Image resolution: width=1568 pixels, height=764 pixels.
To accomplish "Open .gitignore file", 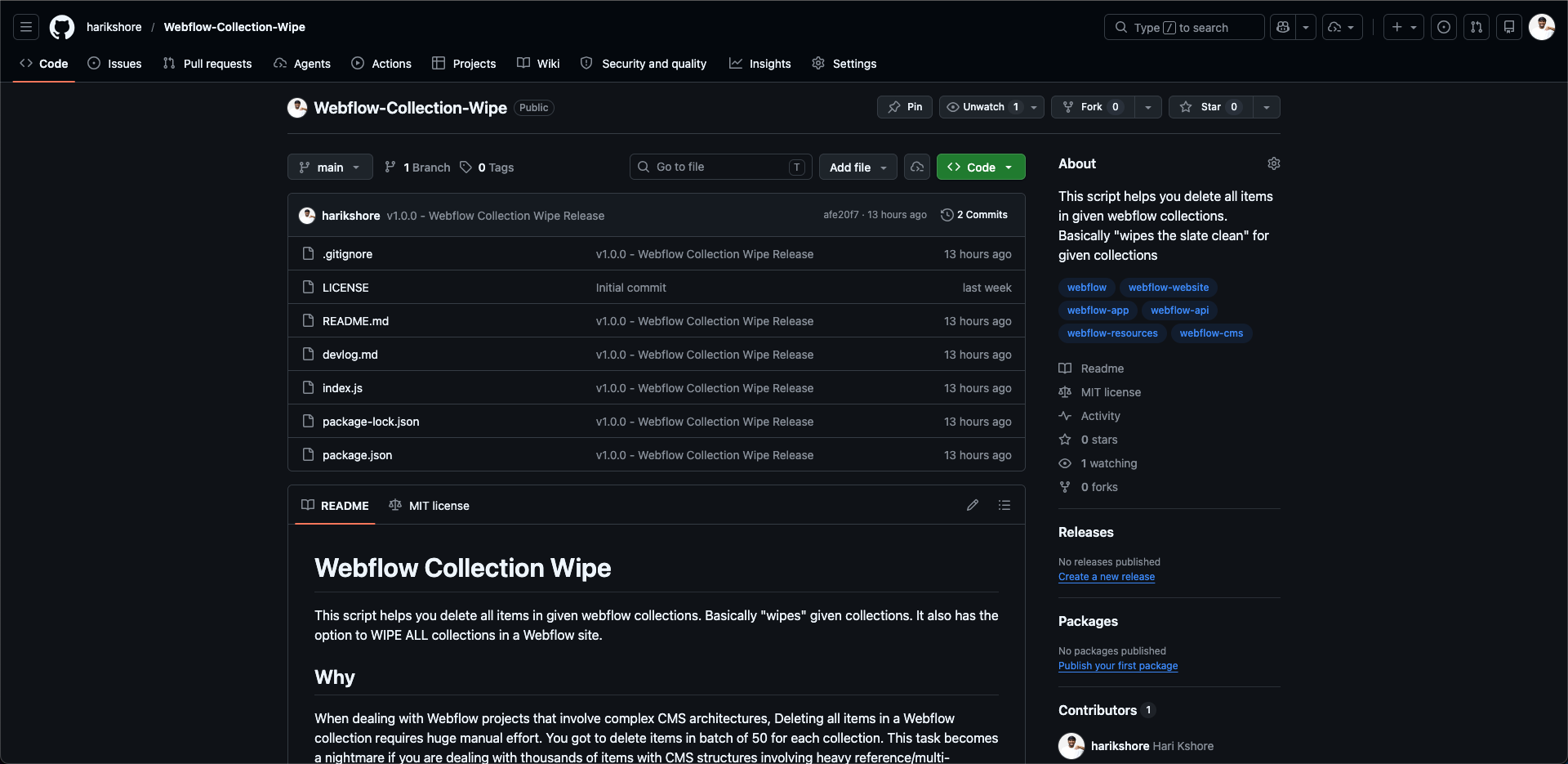I will pos(347,254).
